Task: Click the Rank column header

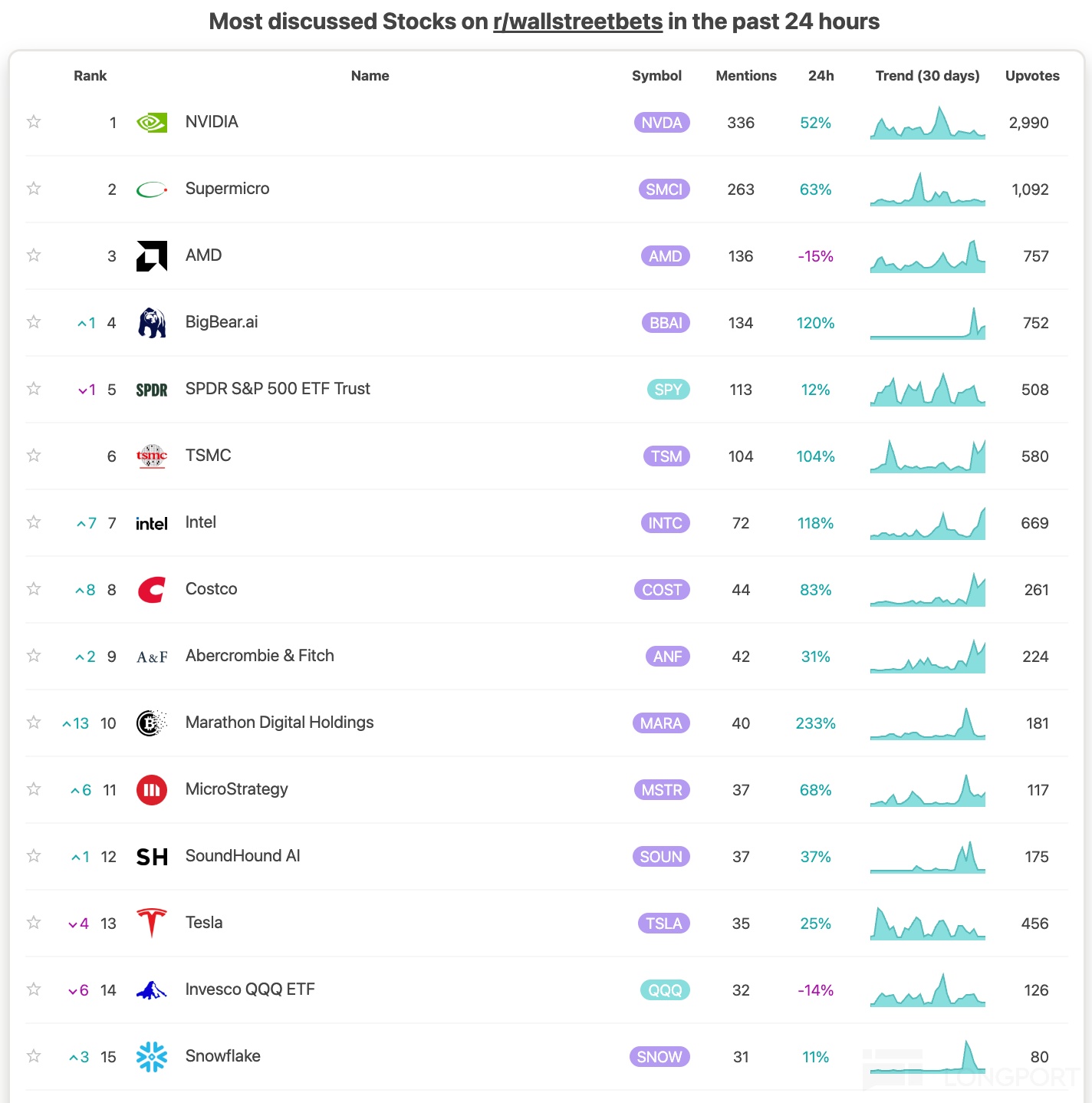Action: tap(90, 76)
